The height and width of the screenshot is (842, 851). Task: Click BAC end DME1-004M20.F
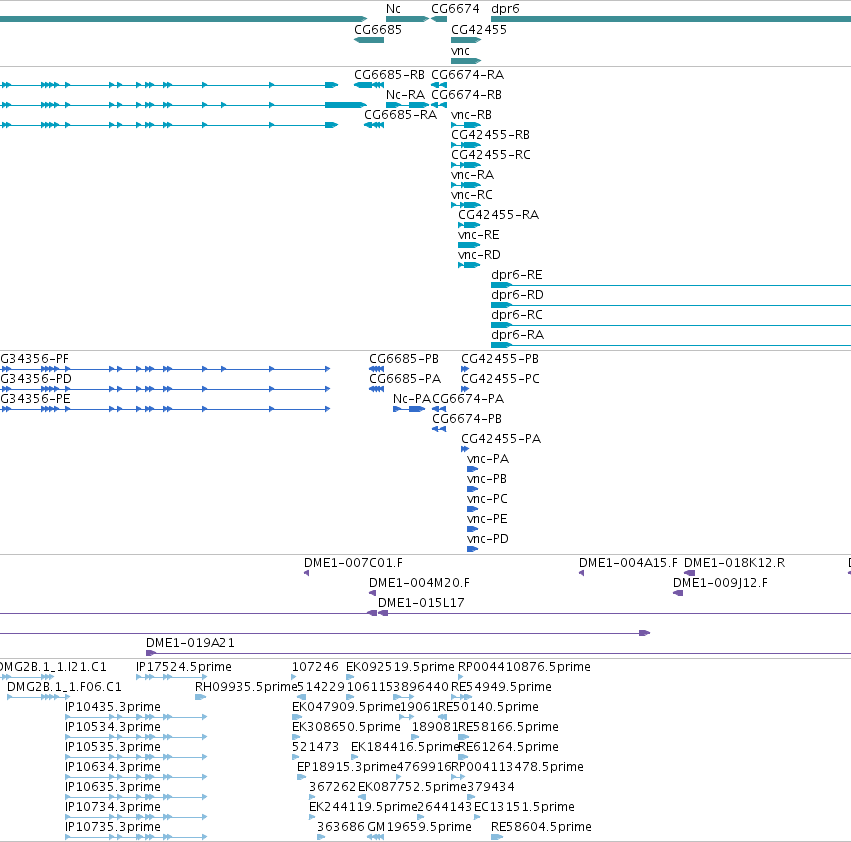[419, 583]
